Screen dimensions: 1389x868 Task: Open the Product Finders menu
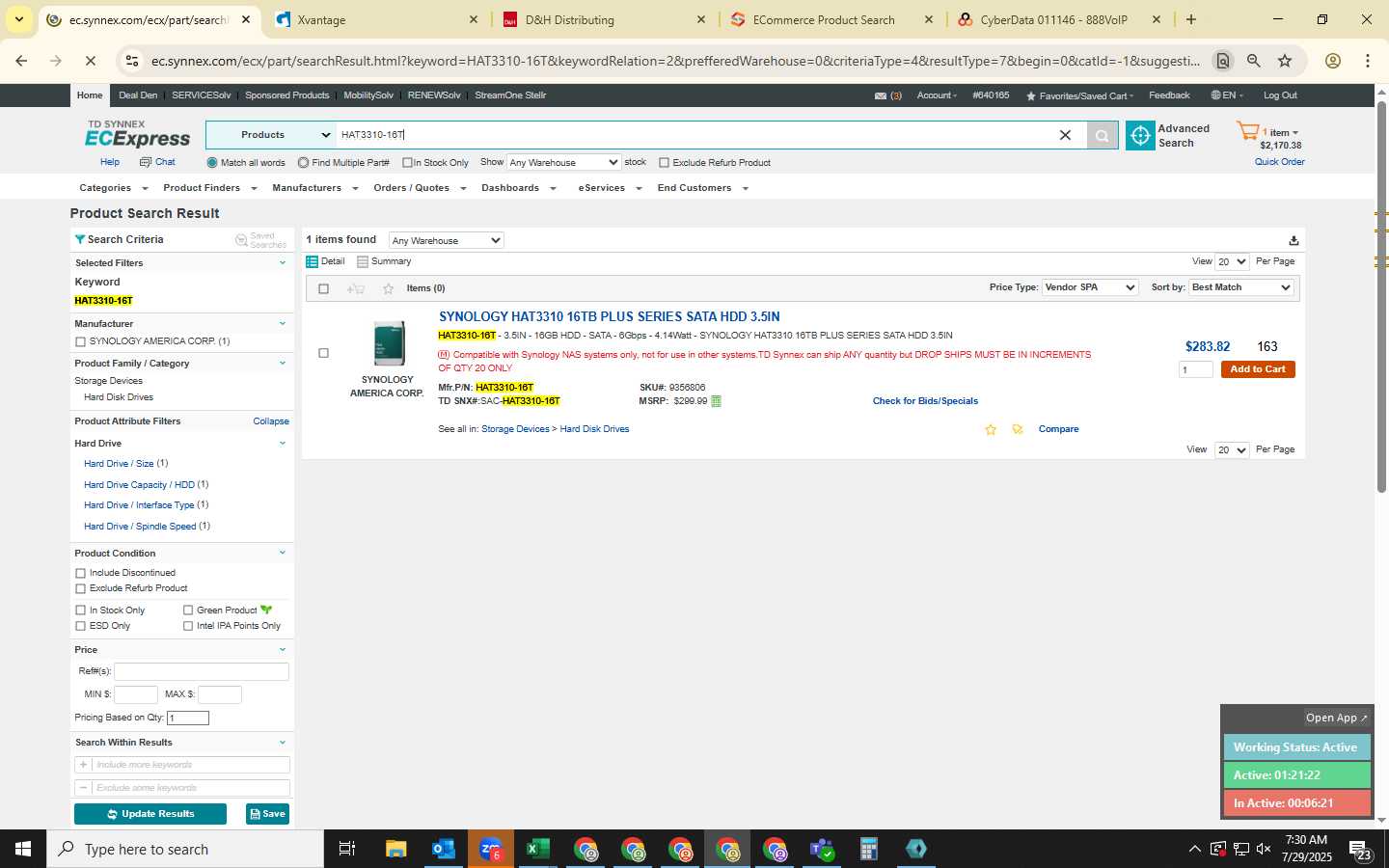point(209,188)
